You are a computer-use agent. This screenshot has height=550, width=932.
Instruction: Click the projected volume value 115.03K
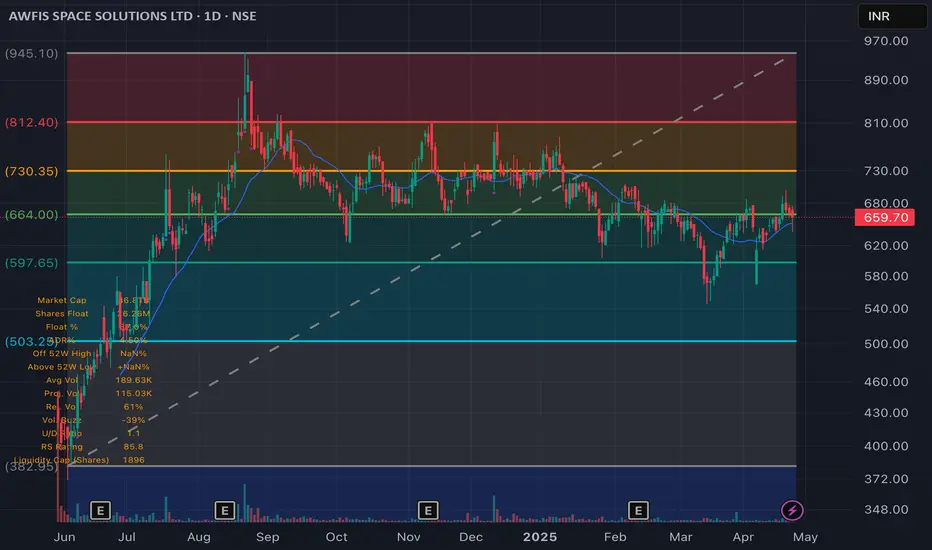click(134, 394)
